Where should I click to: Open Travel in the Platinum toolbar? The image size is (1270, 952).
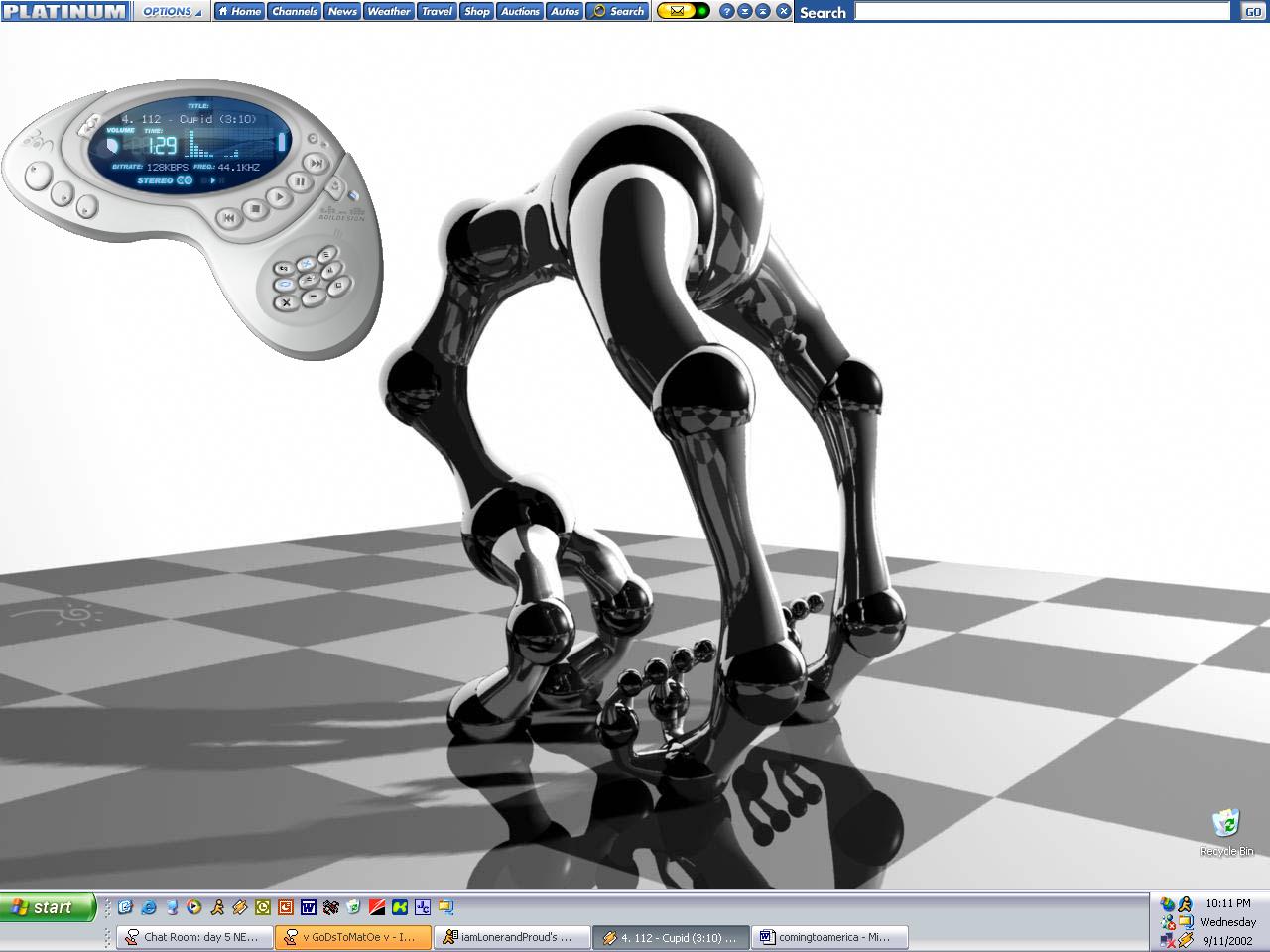pos(437,11)
